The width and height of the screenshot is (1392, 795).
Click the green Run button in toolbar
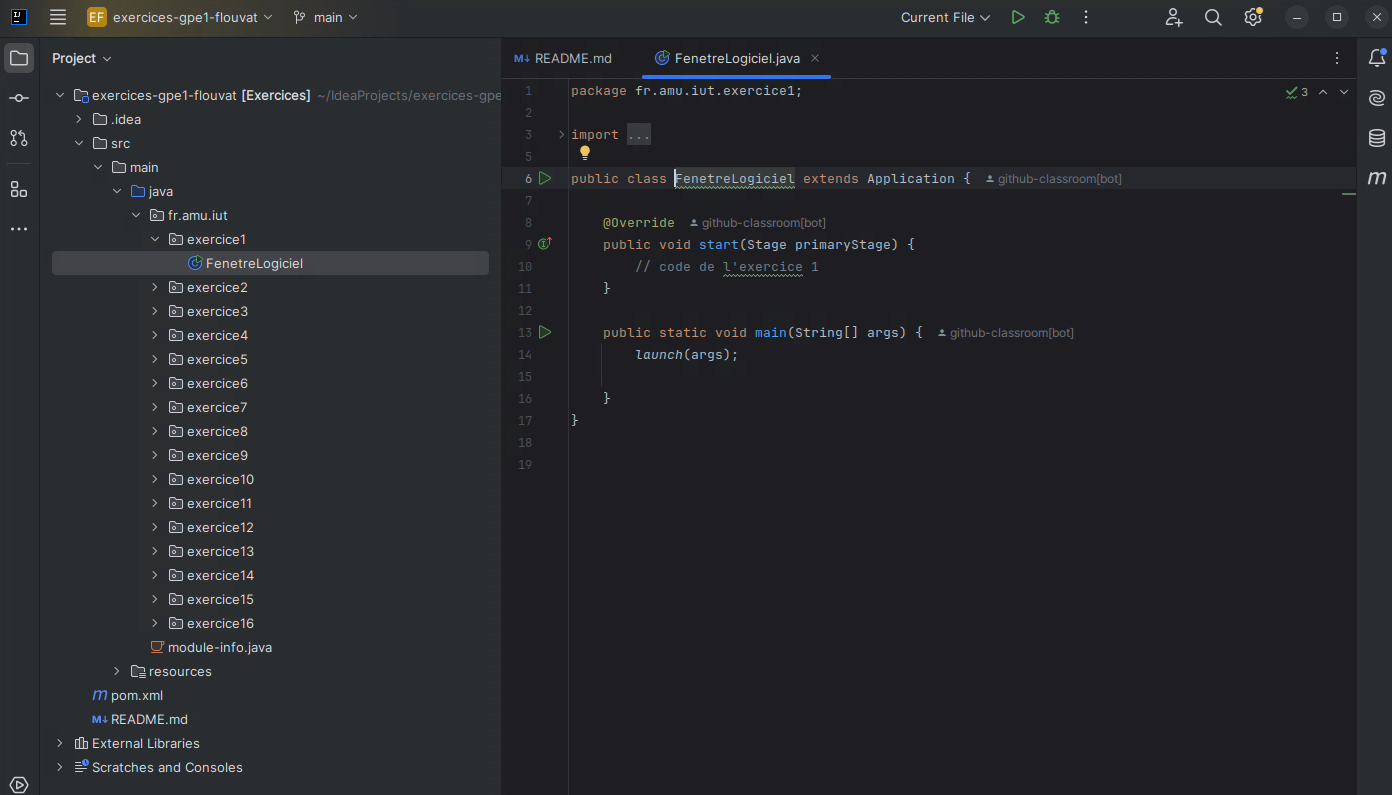click(x=1018, y=17)
